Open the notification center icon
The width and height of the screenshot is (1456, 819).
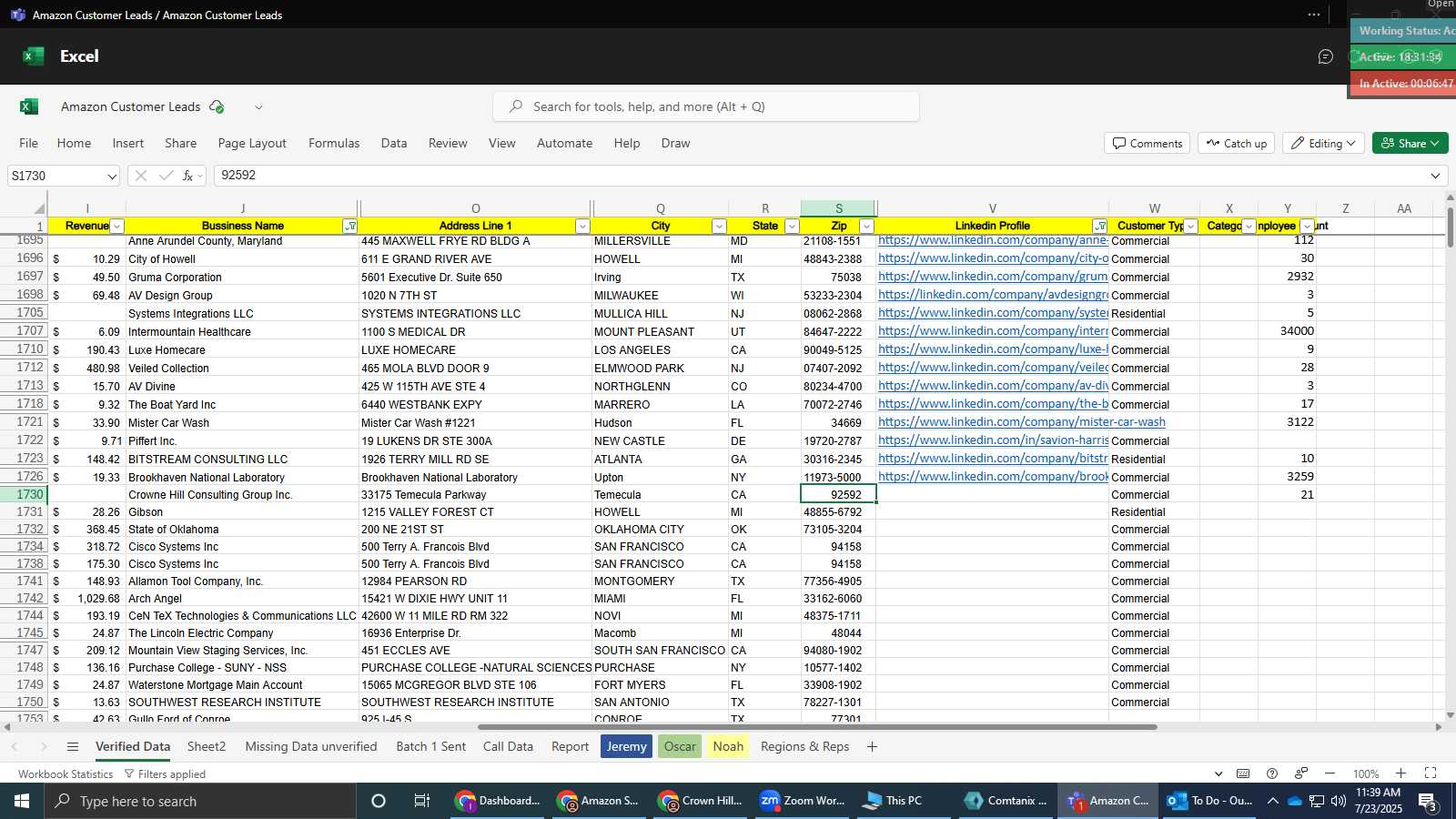[x=1428, y=801]
